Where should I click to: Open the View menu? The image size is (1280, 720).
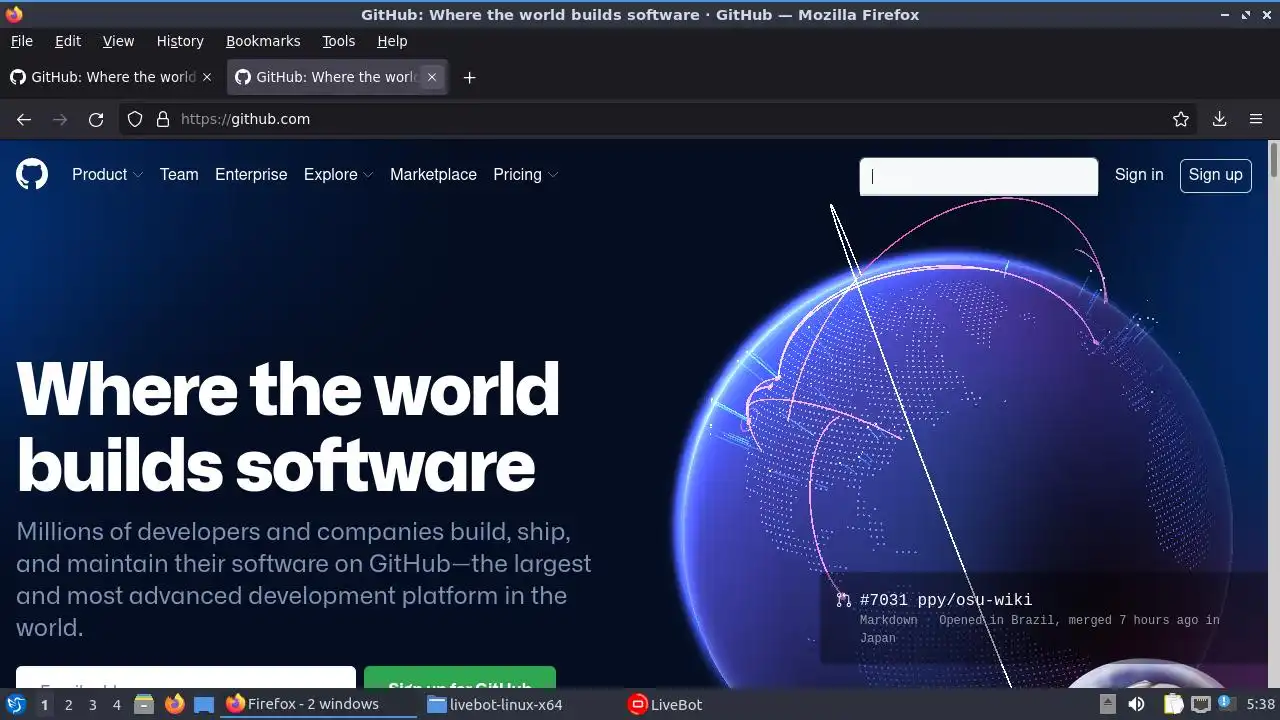[118, 41]
